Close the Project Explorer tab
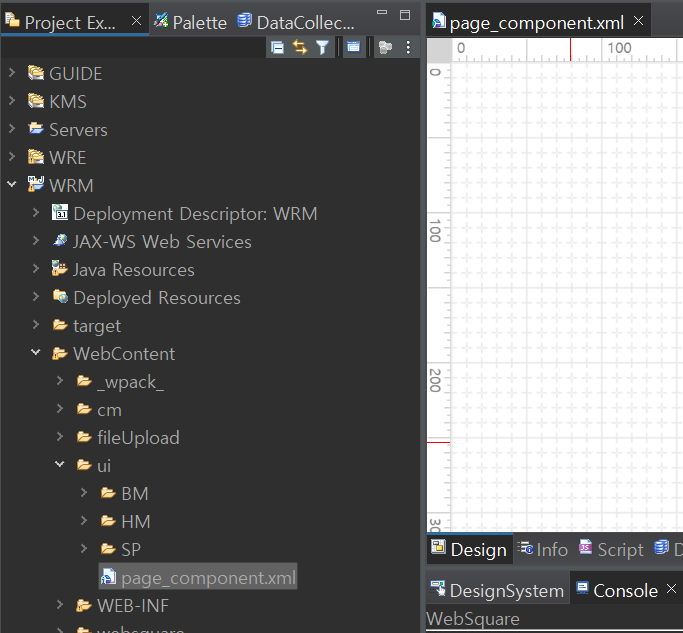 click(x=136, y=20)
